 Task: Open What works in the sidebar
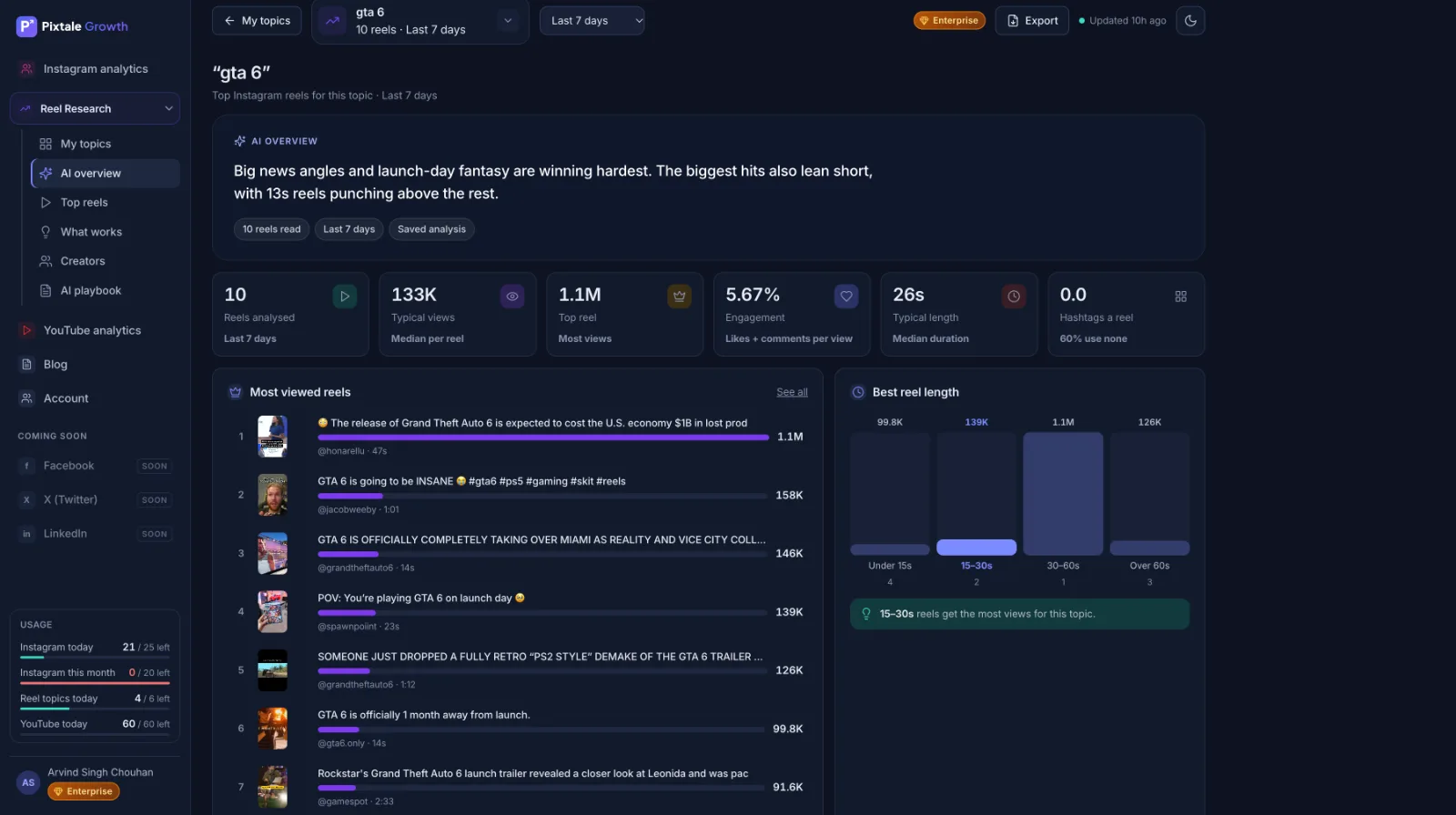(x=106, y=232)
